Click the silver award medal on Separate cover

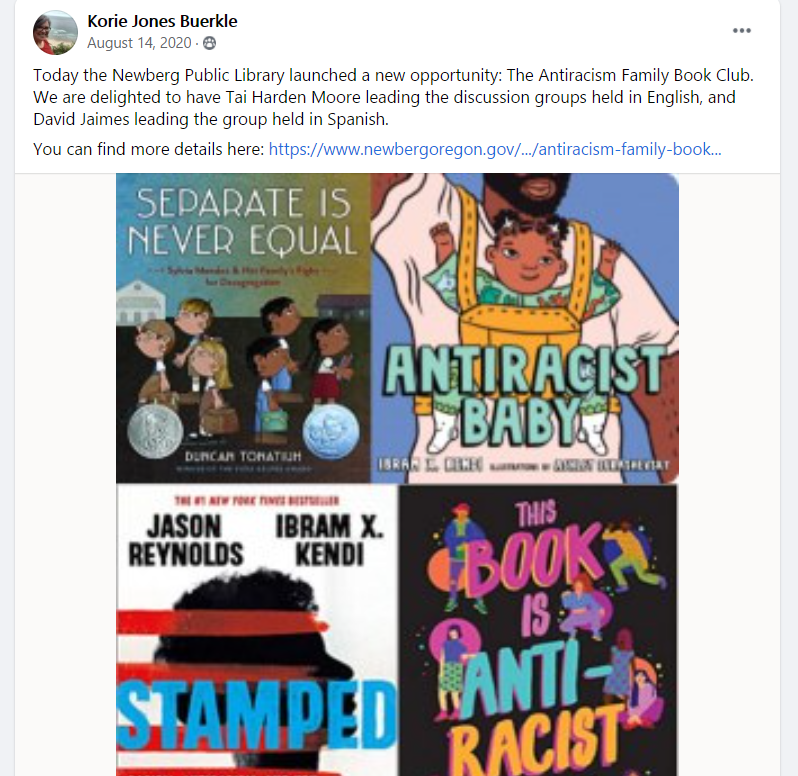pos(155,430)
